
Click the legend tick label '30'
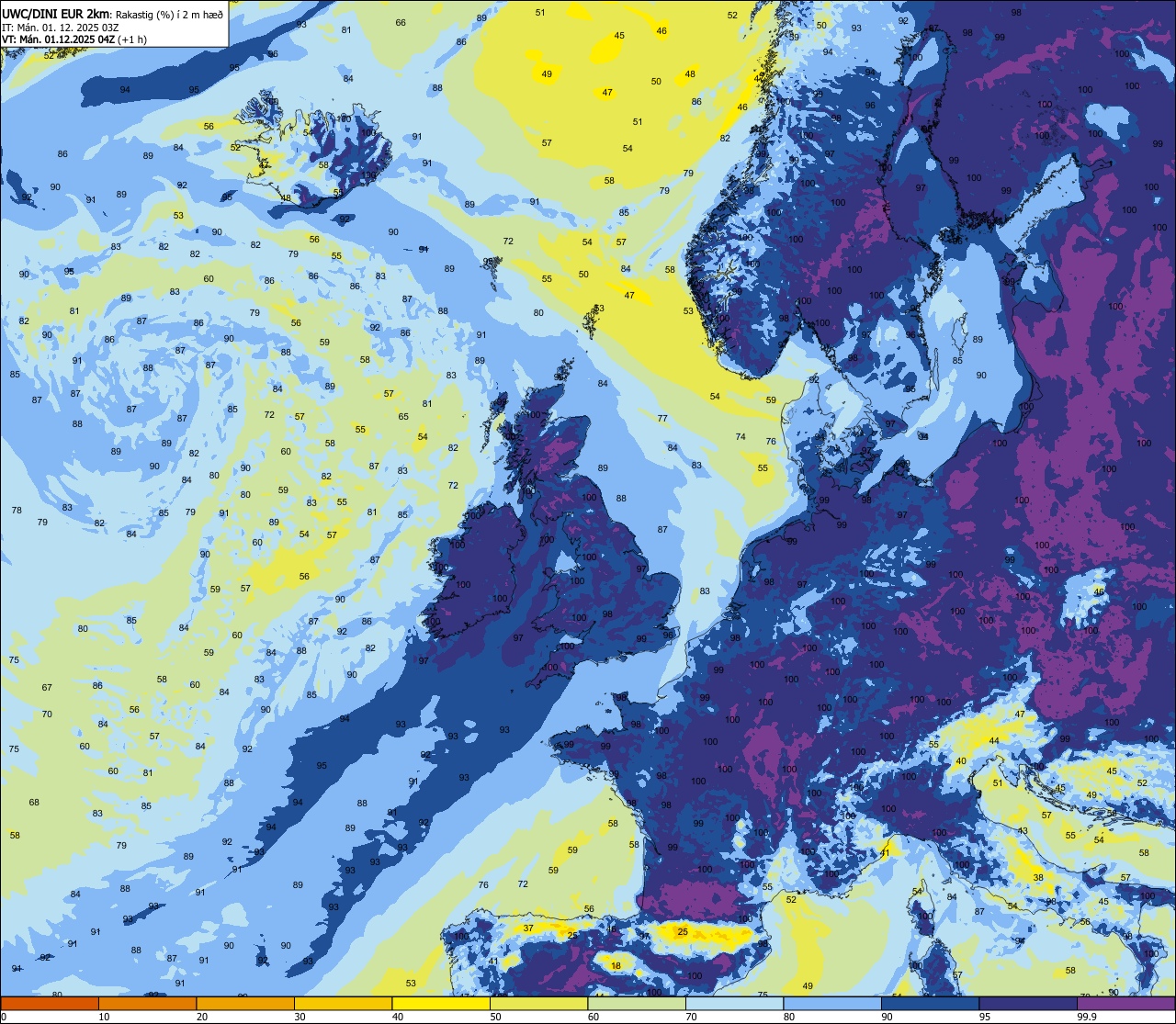point(300,1017)
